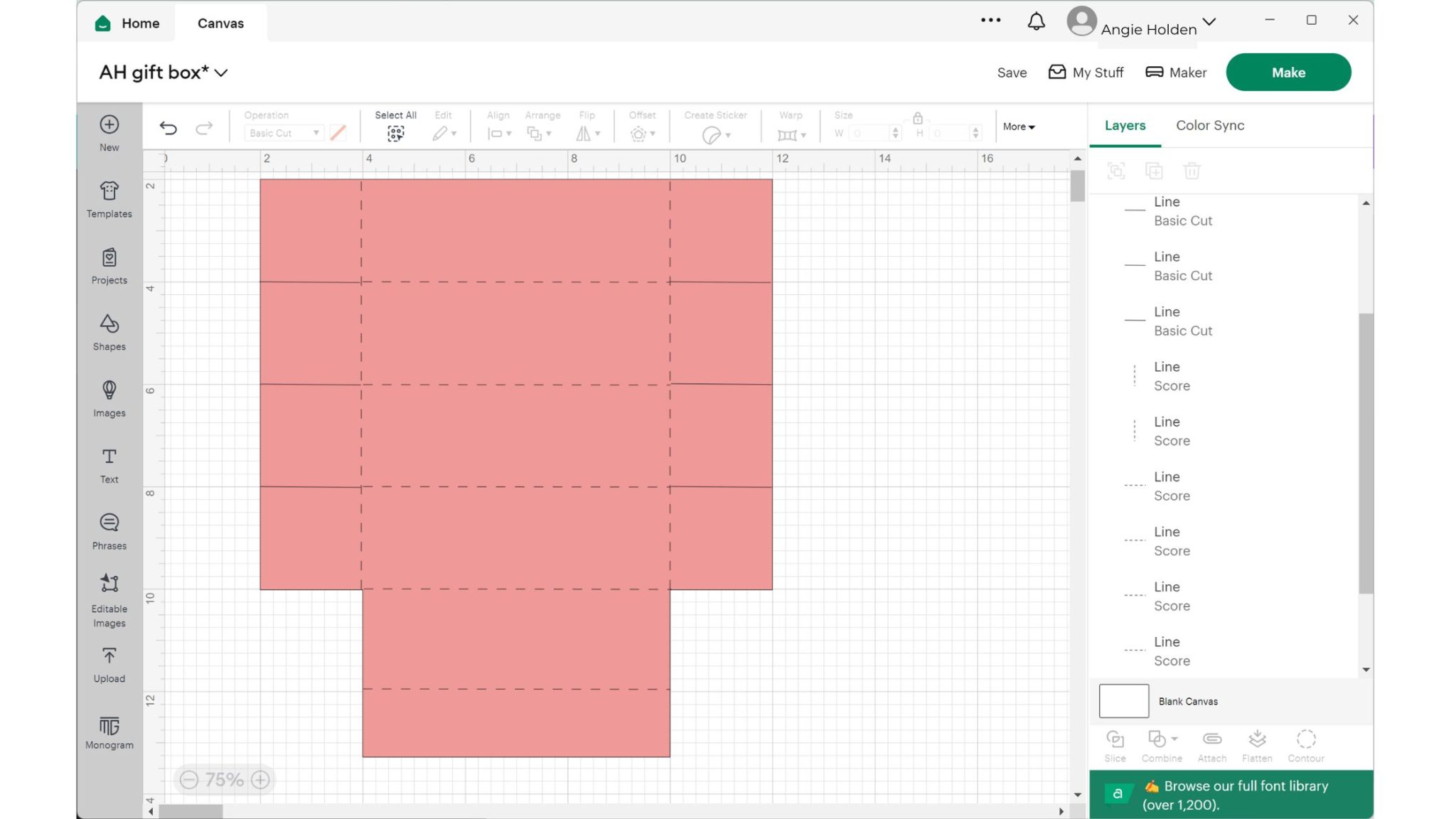Viewport: 1456px width, 819px height.
Task: Click the green Make button
Action: (1288, 73)
